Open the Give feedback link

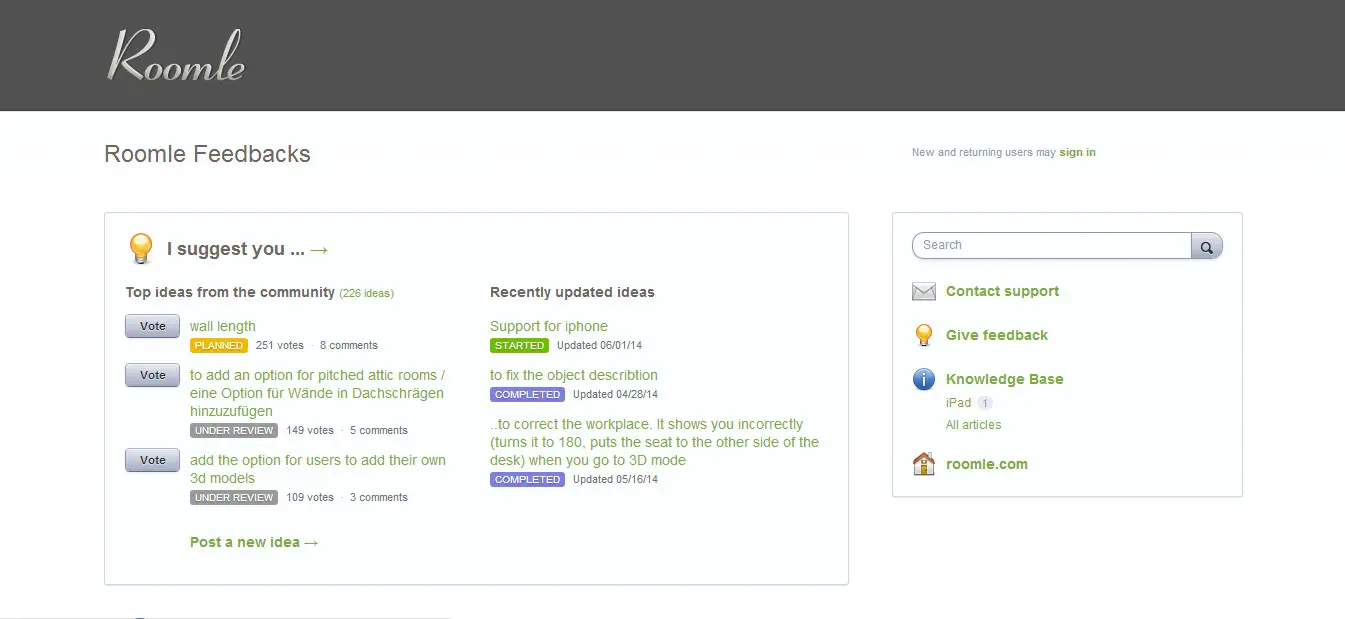[x=997, y=335]
